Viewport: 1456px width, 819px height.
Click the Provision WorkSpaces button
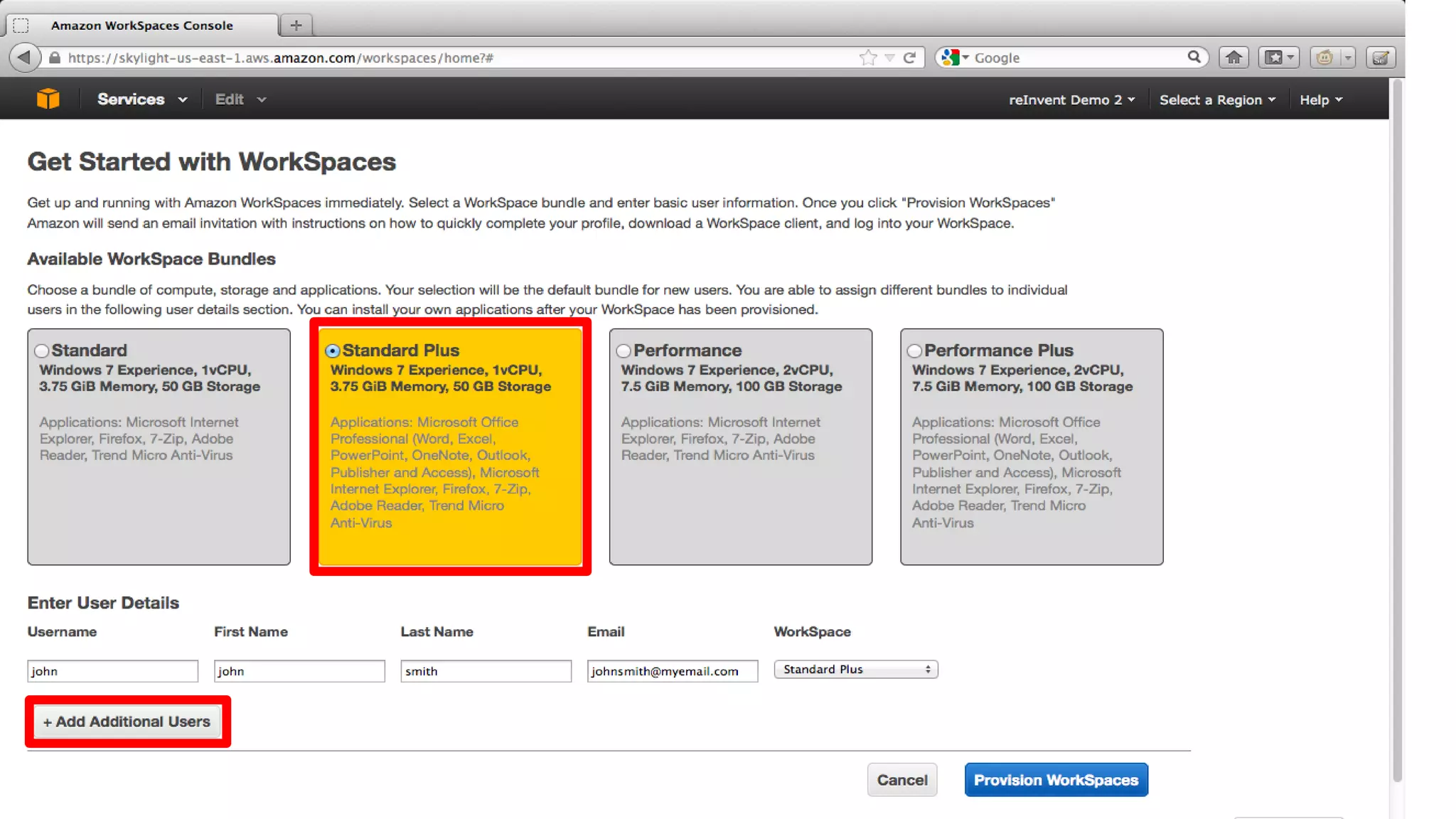click(x=1056, y=780)
